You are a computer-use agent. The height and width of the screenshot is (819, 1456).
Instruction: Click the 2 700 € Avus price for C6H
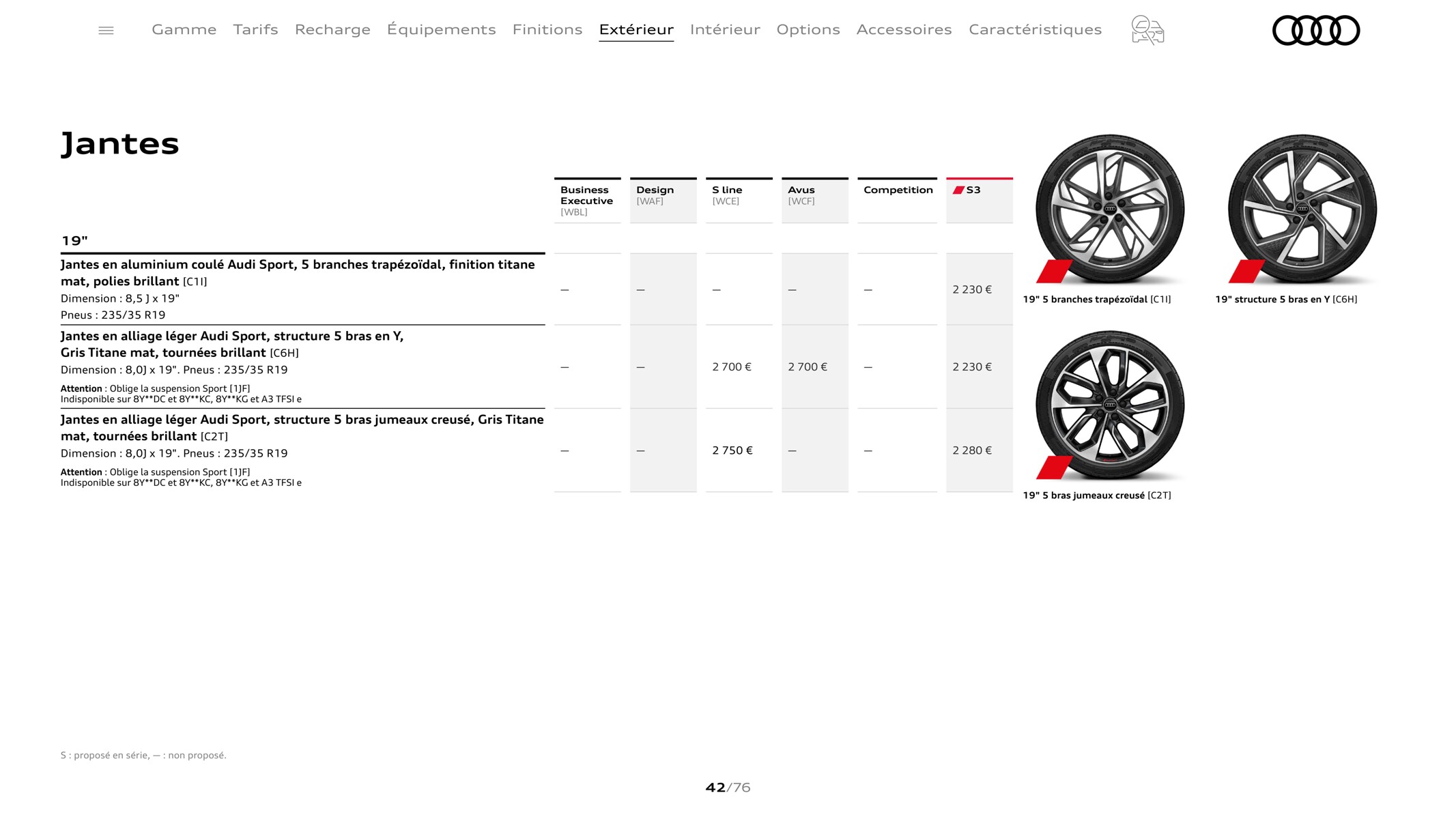coord(808,367)
